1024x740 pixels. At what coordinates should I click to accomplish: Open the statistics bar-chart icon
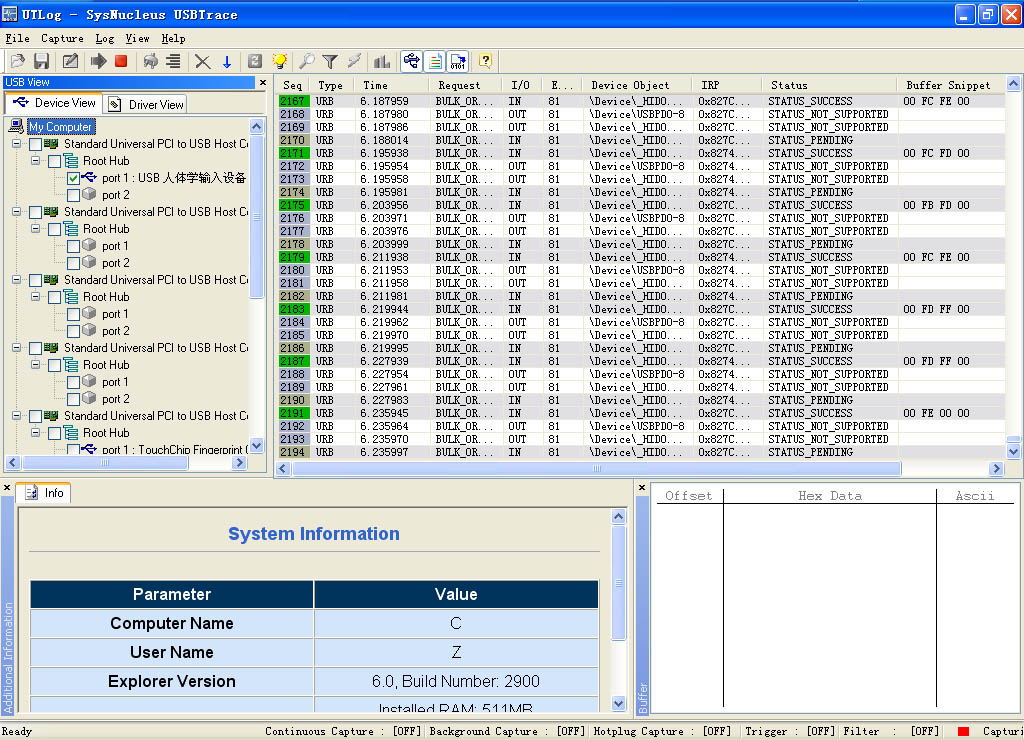point(381,61)
